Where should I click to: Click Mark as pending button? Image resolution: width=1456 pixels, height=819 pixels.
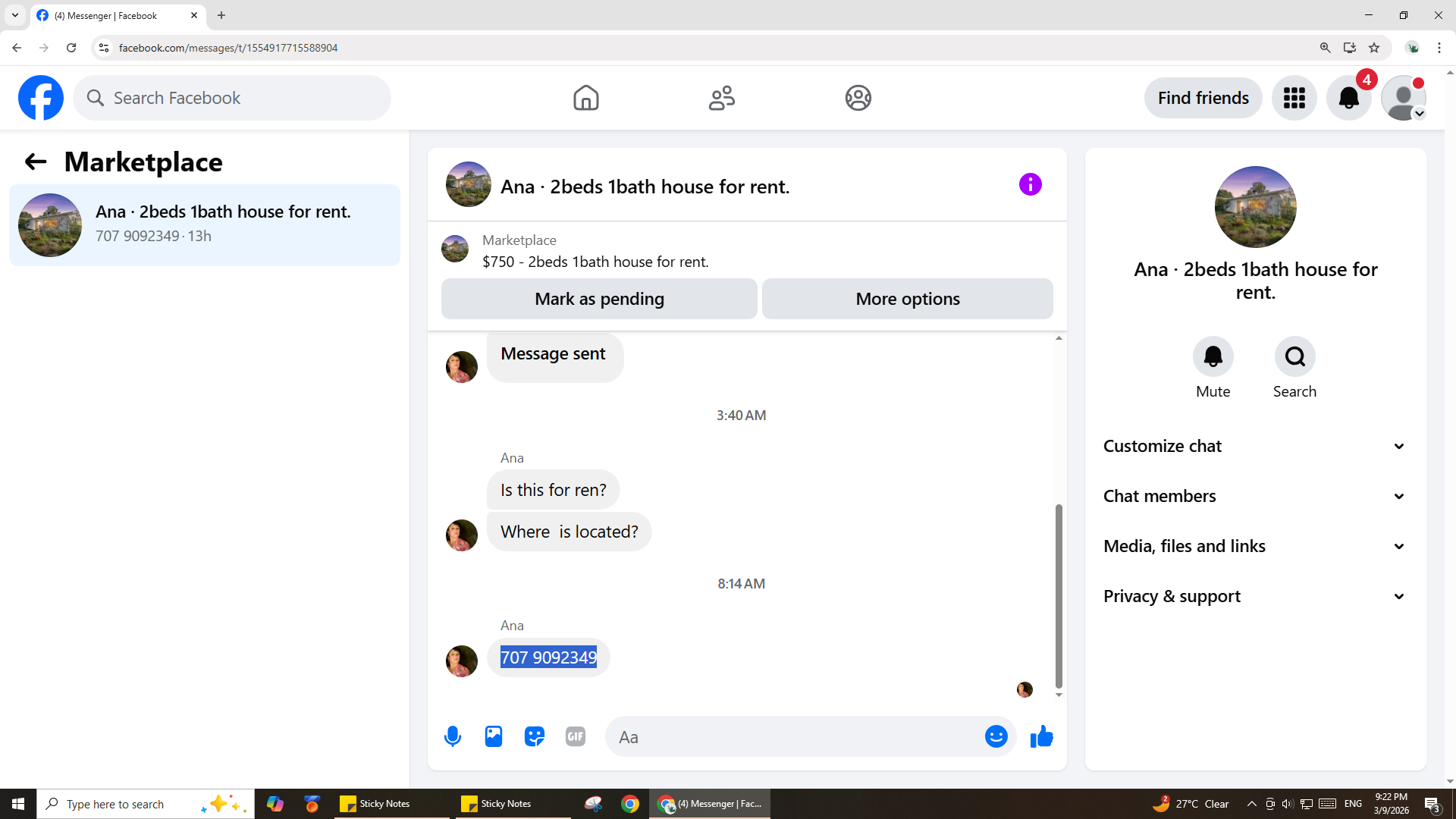click(599, 299)
